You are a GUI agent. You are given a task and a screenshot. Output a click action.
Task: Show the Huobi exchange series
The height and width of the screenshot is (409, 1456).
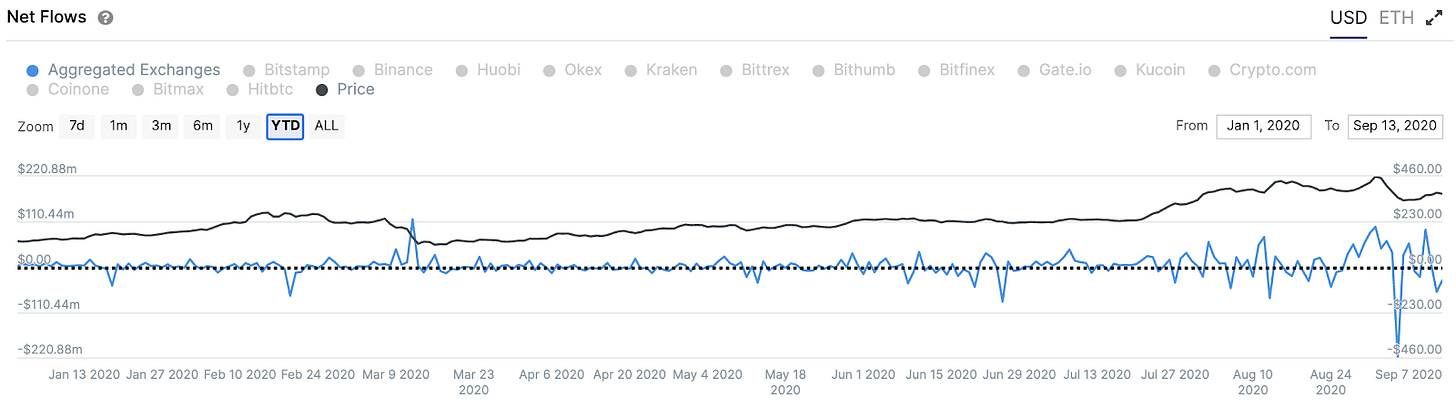click(498, 70)
